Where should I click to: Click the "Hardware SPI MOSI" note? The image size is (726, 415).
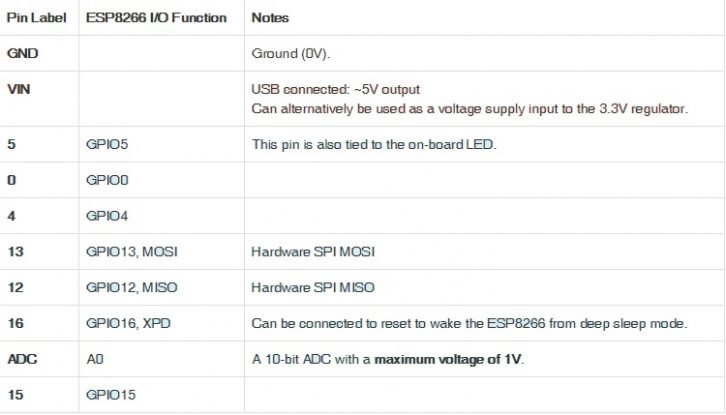pyautogui.click(x=314, y=252)
